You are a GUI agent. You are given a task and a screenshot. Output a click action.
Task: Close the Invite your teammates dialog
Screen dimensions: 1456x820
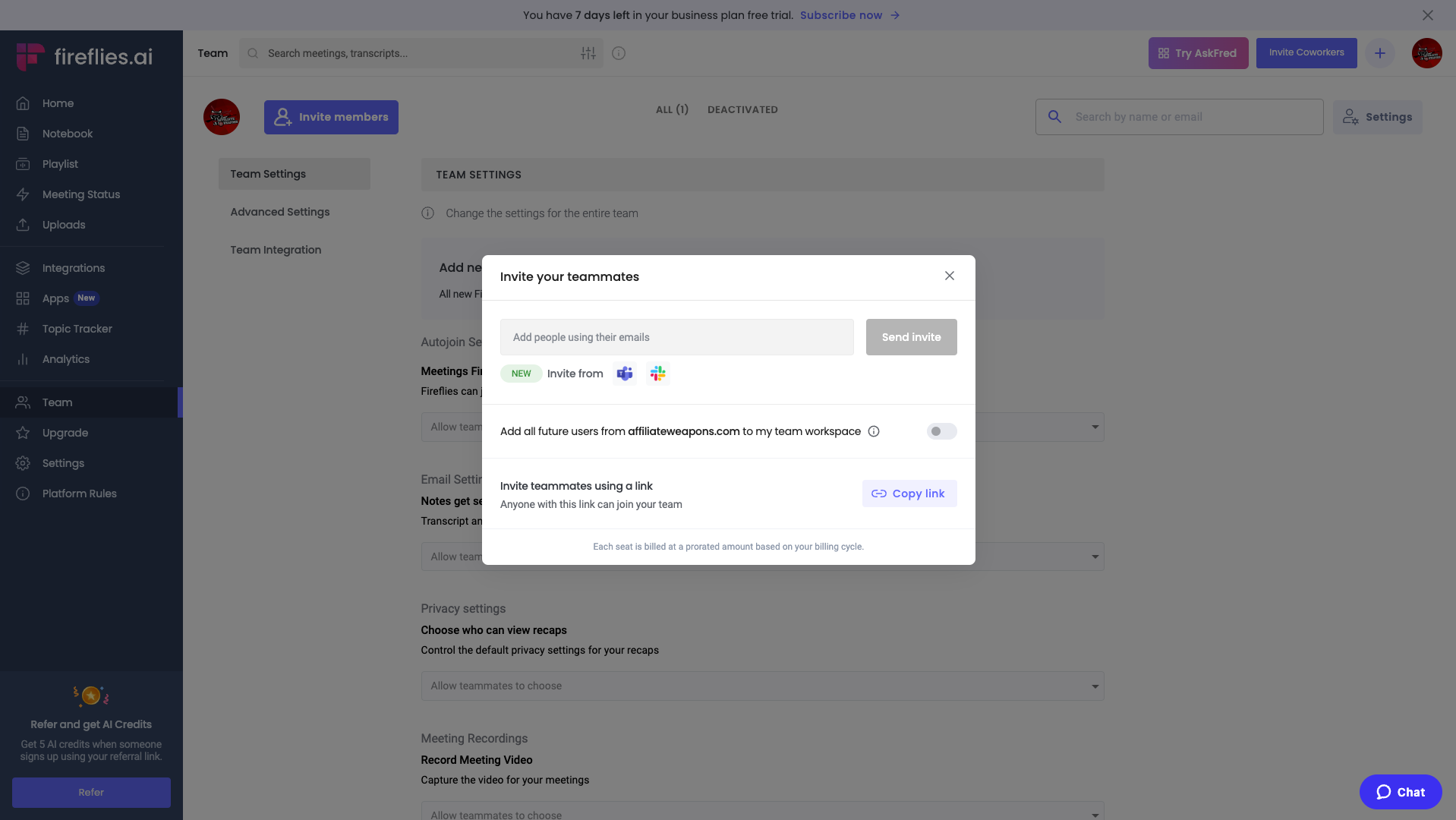coord(949,276)
